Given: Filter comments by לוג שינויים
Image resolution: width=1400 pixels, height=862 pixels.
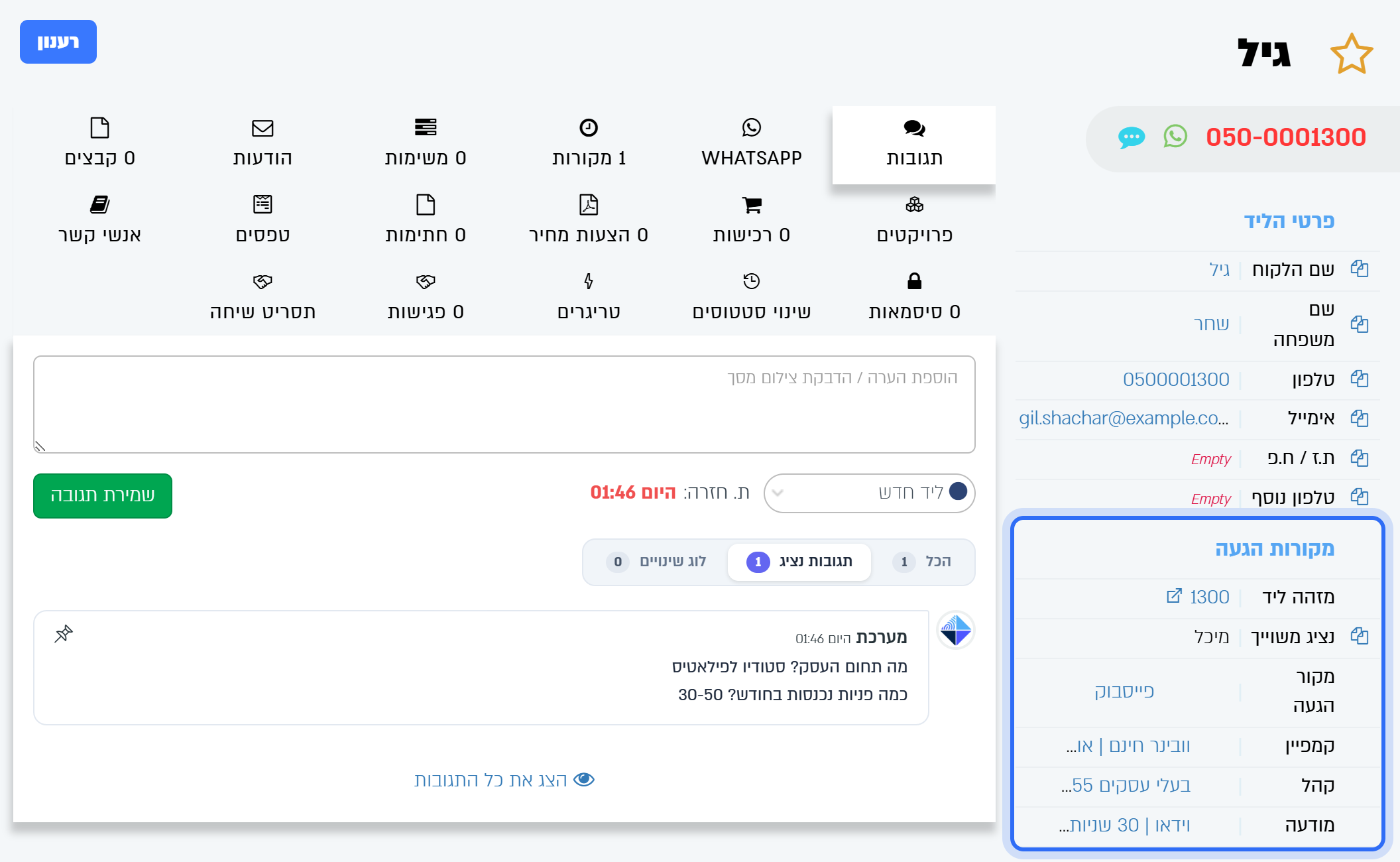Looking at the screenshot, I should 656,562.
